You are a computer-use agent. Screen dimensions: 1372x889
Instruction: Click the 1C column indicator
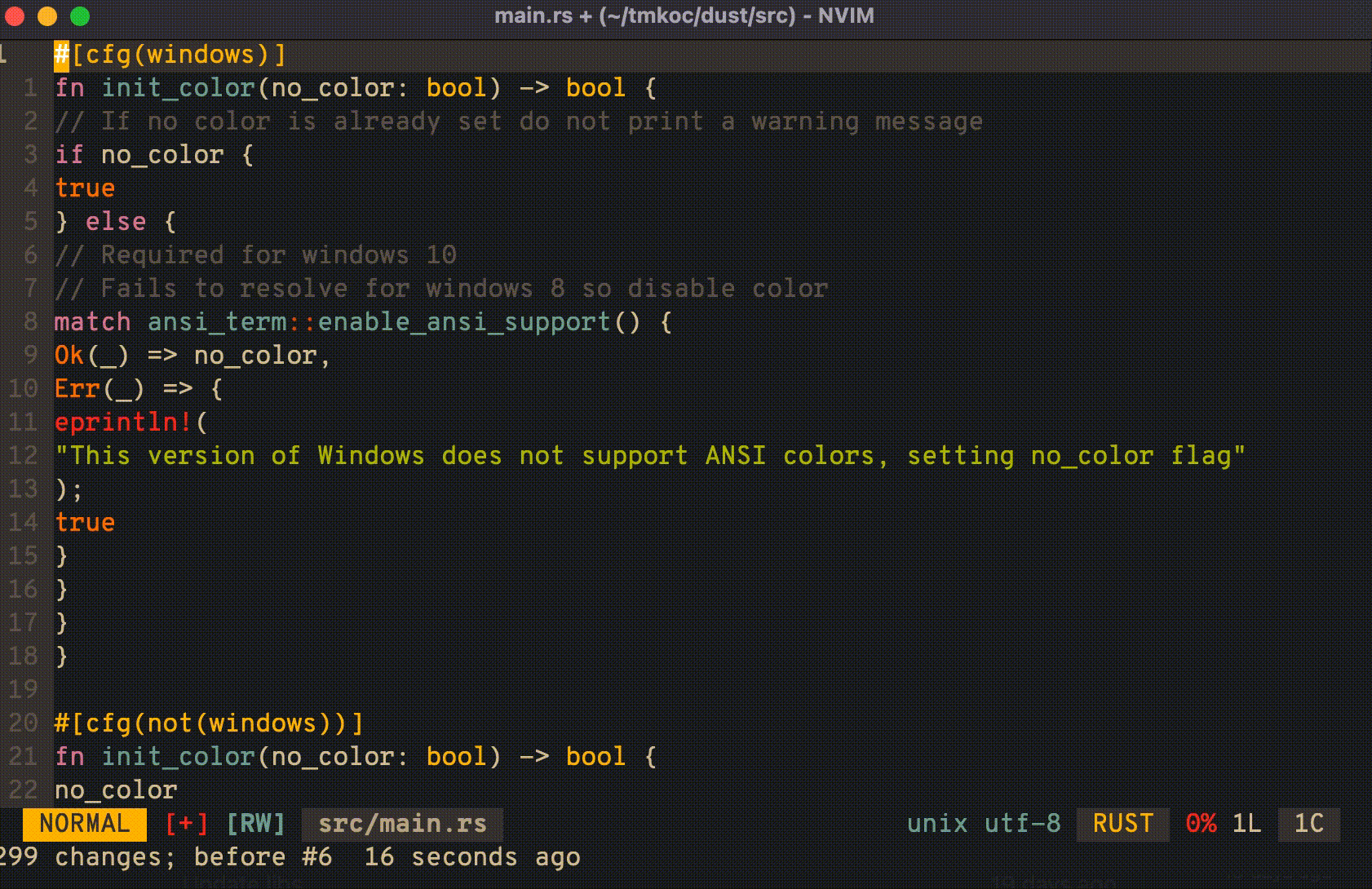(x=1308, y=824)
